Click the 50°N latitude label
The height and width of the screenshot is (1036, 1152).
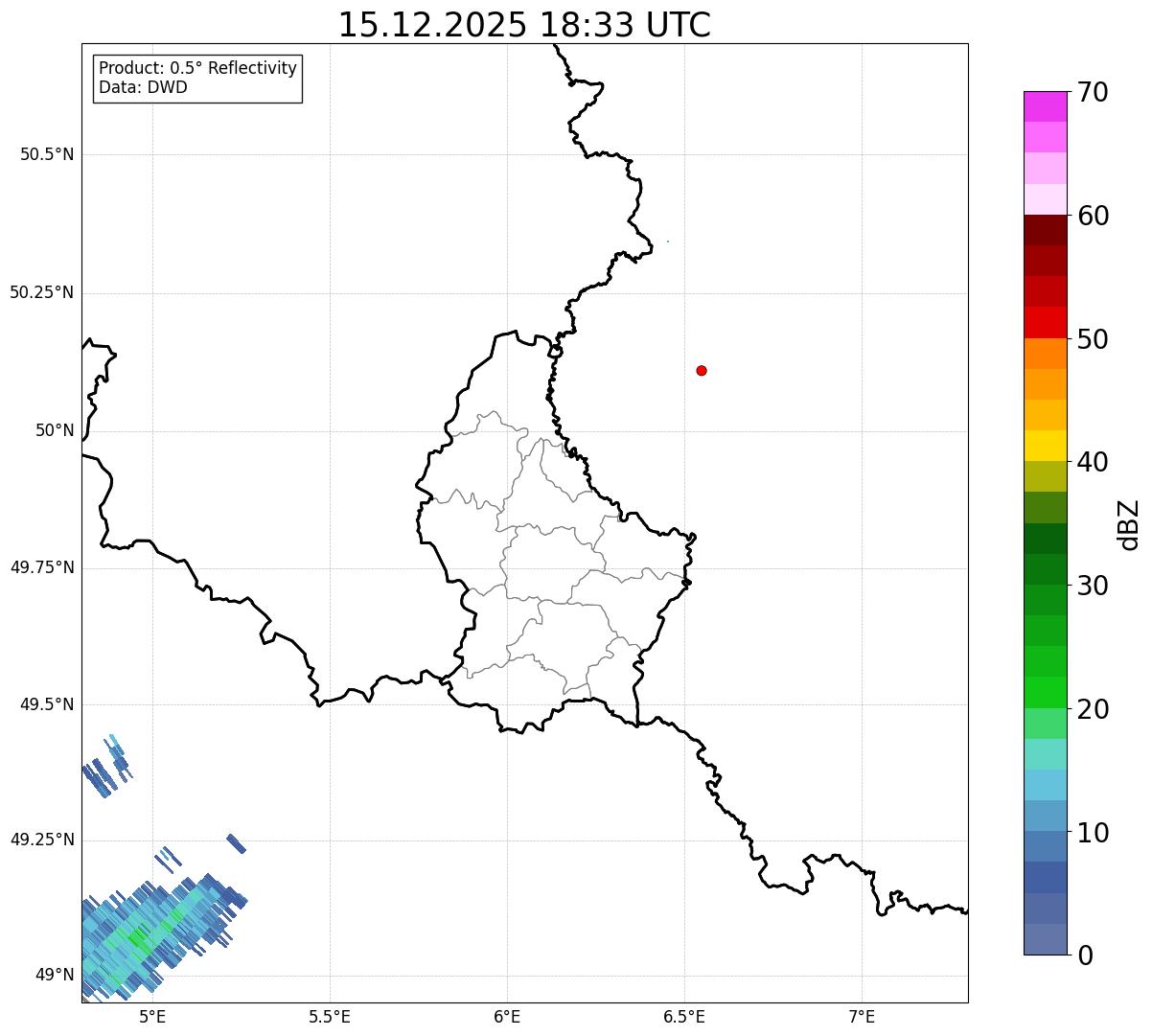click(x=55, y=430)
